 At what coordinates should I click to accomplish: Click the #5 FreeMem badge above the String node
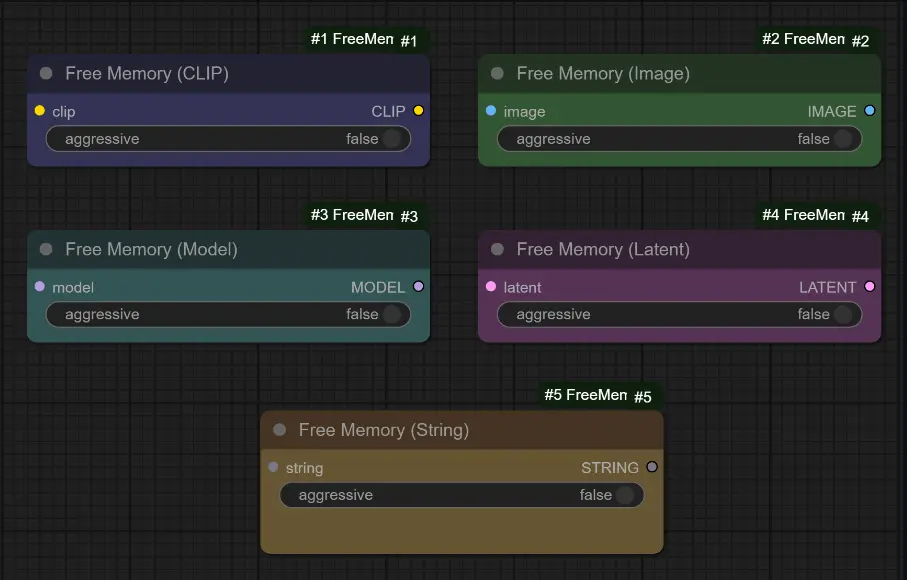pyautogui.click(x=600, y=396)
